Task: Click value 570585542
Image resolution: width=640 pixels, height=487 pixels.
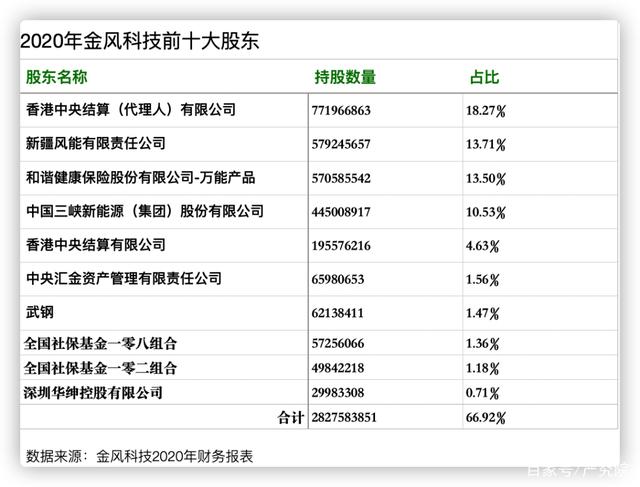Action: point(341,178)
